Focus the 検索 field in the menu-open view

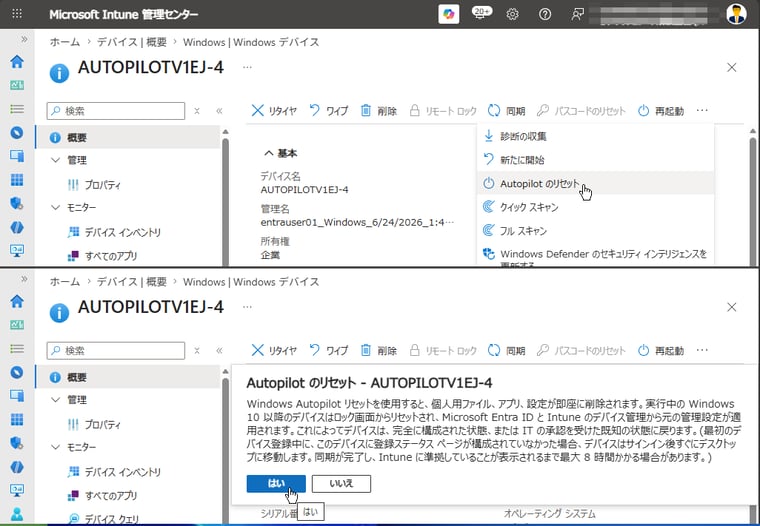(116, 111)
